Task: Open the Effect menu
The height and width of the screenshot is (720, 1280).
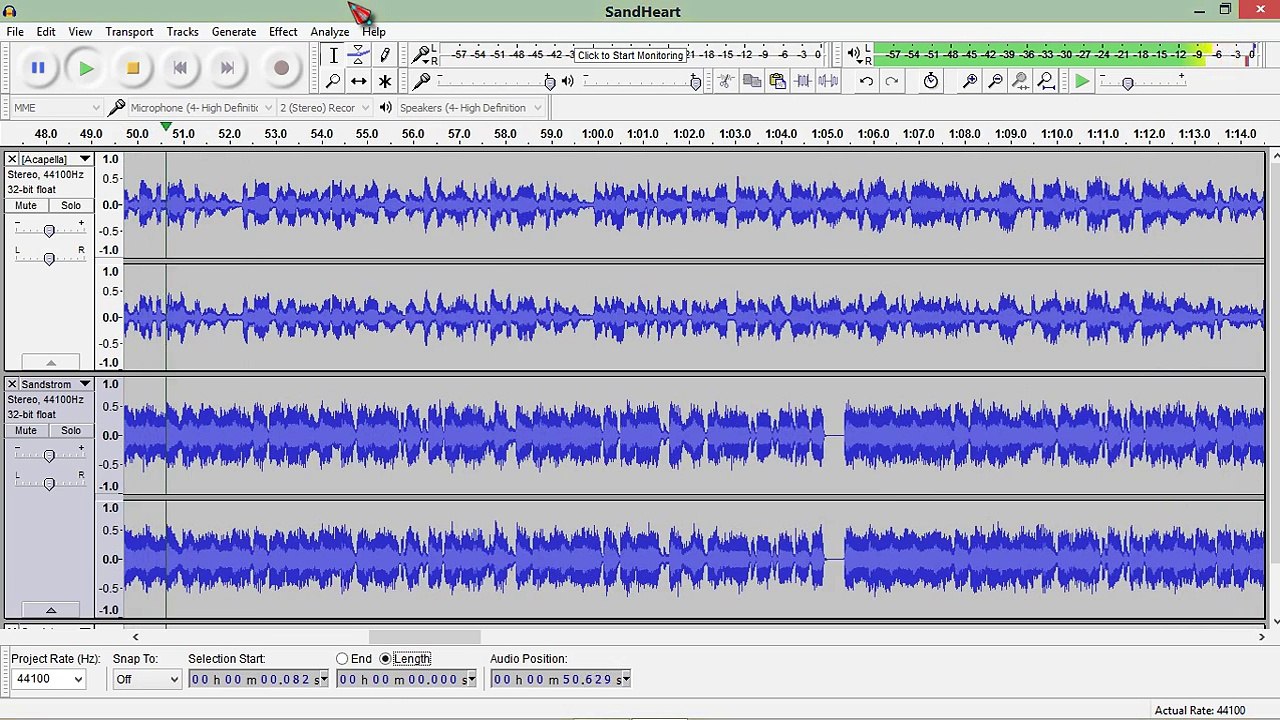Action: (x=283, y=32)
